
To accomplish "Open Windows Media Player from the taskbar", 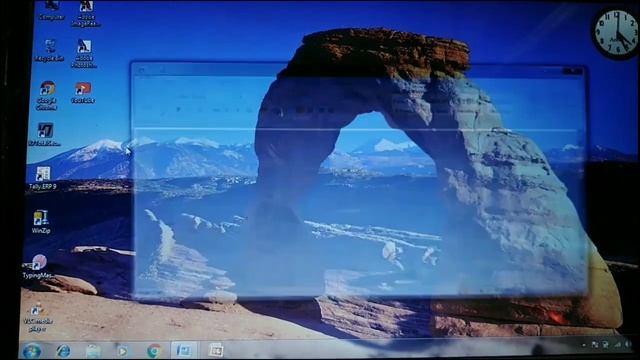I will [122, 351].
